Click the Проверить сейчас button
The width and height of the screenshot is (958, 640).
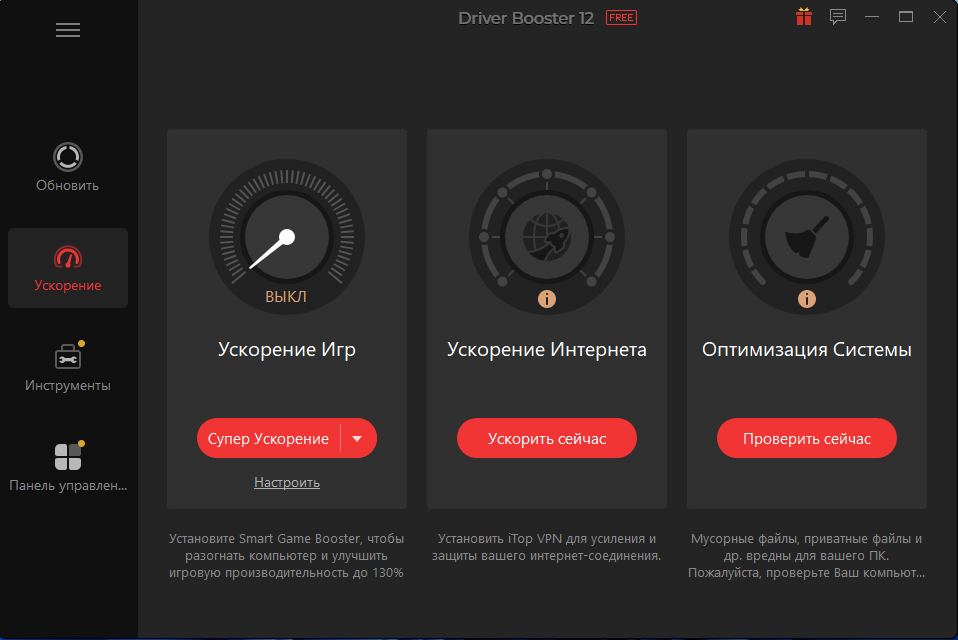coord(806,438)
